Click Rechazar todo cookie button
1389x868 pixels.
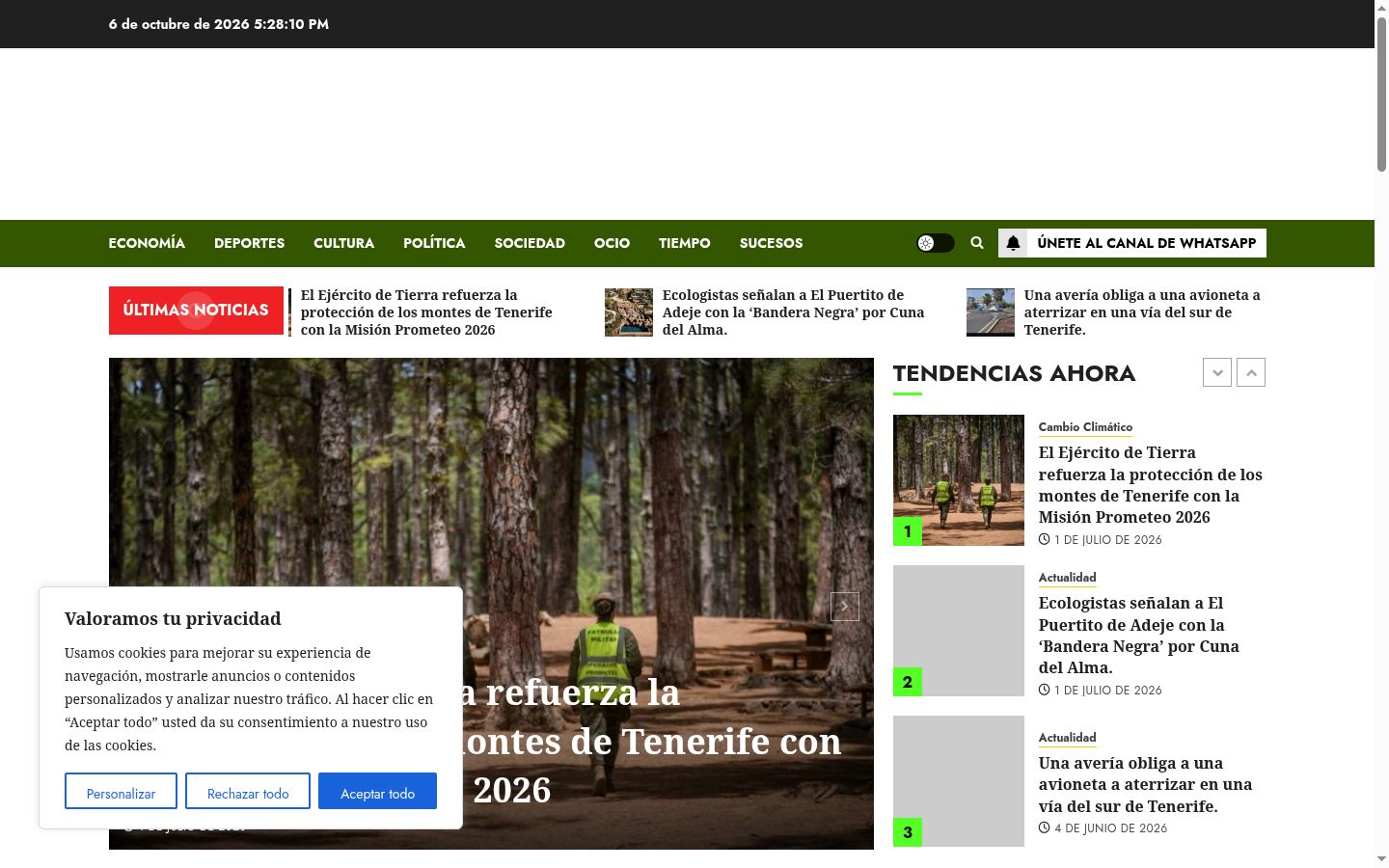coord(248,791)
